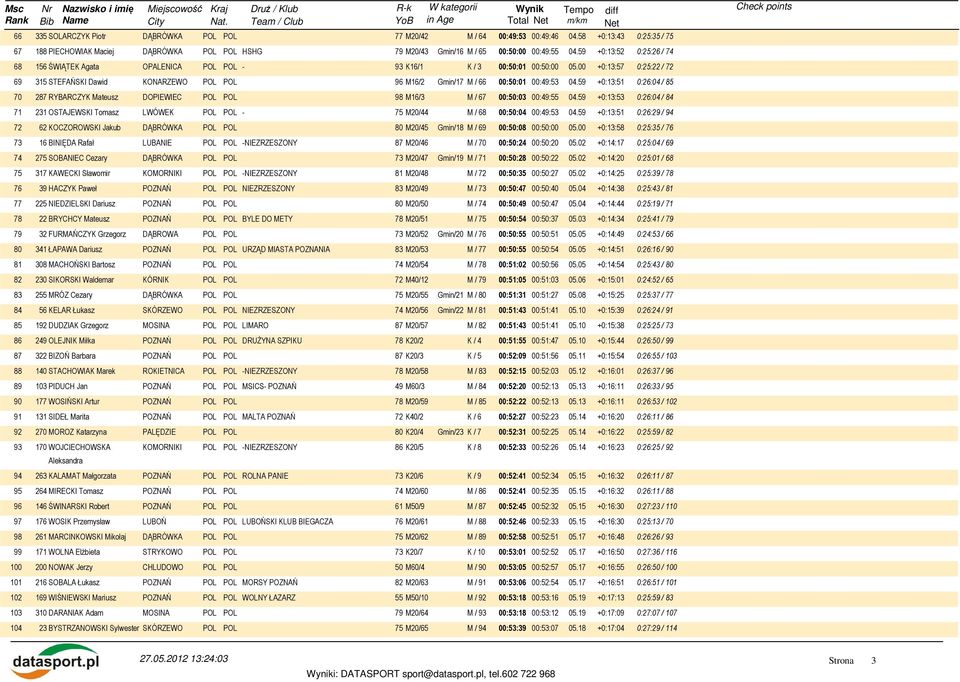The width and height of the screenshot is (960, 682).
Task: Click the sport@datasport.pl contact line
Action: point(430,674)
